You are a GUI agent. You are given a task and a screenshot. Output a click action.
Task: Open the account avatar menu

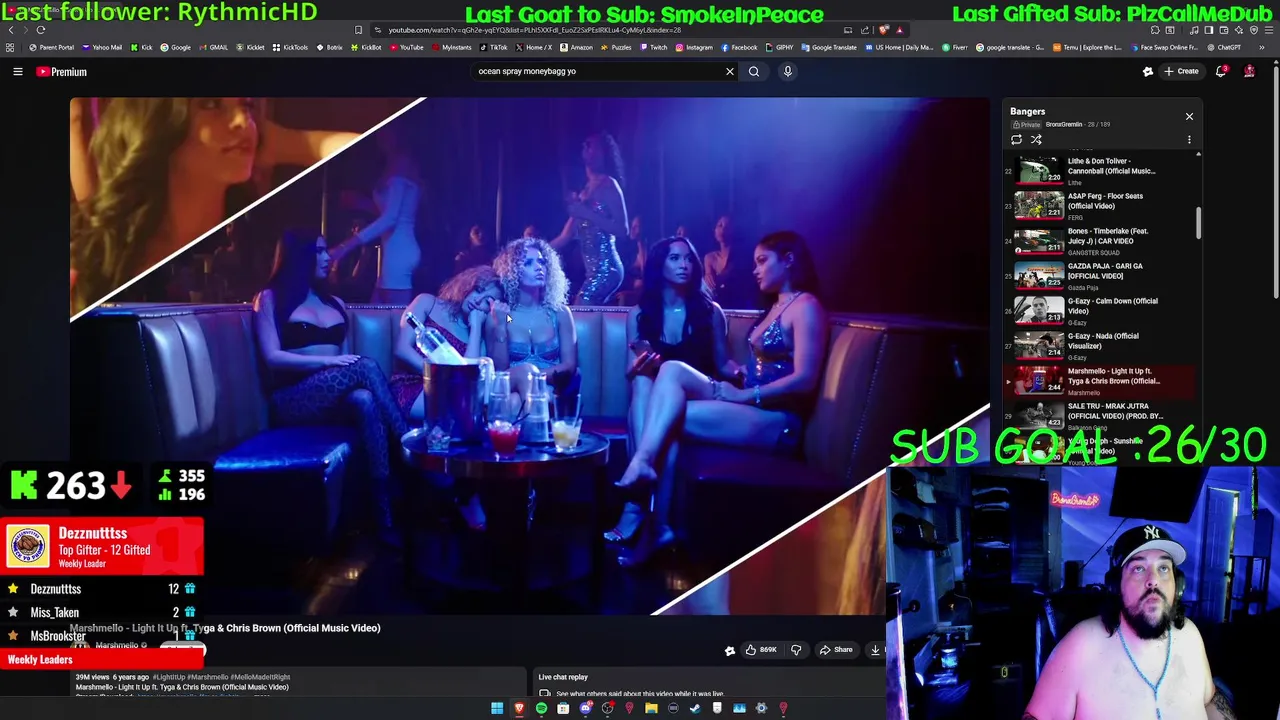pos(1249,71)
